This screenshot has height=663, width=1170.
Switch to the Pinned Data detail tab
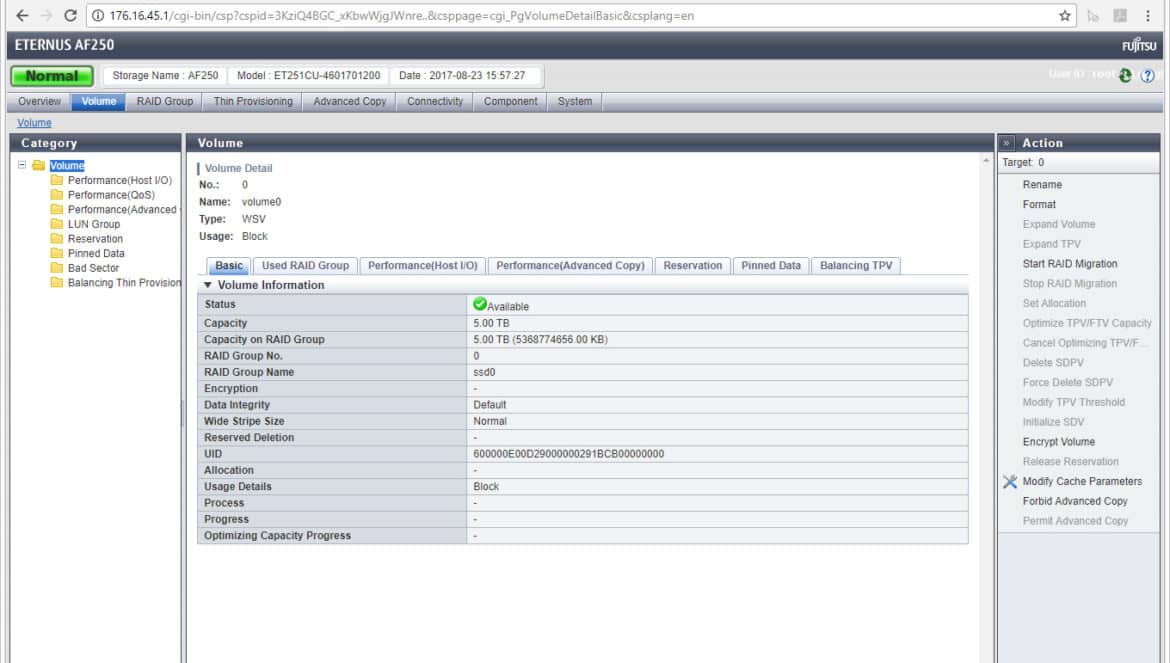(x=771, y=265)
